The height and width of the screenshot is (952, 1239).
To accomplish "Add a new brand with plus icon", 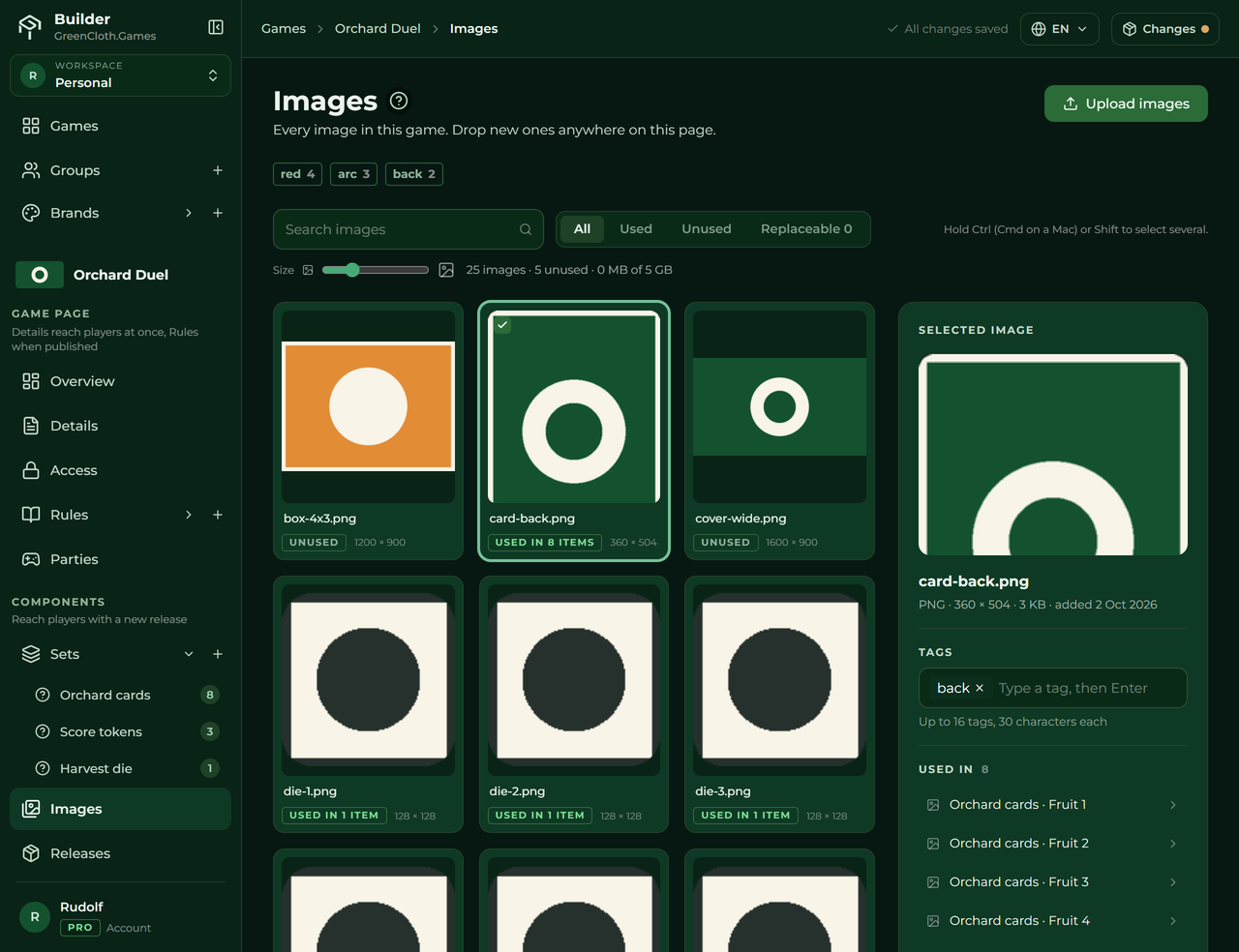I will point(218,213).
